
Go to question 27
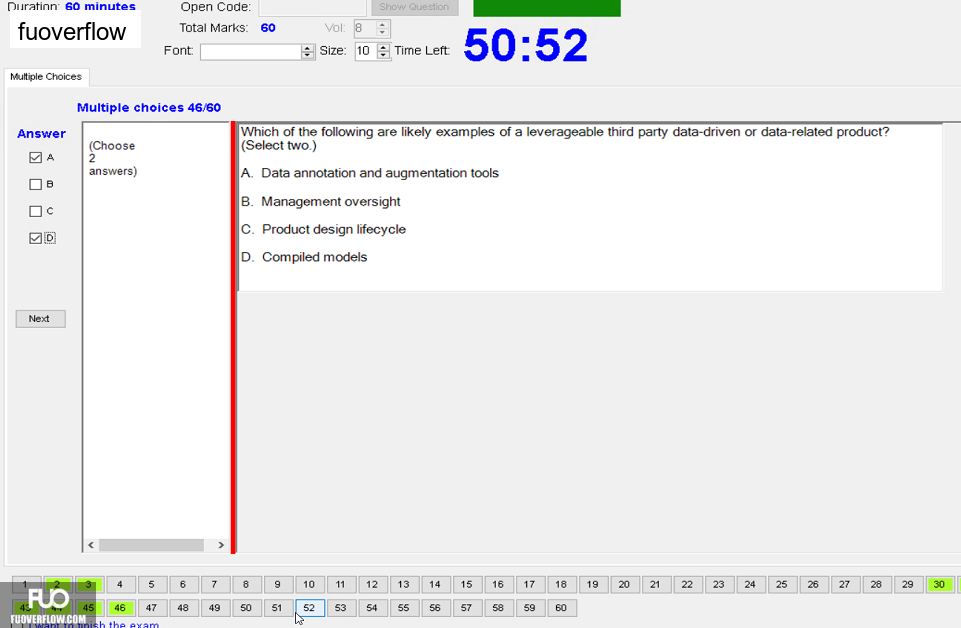tap(845, 584)
